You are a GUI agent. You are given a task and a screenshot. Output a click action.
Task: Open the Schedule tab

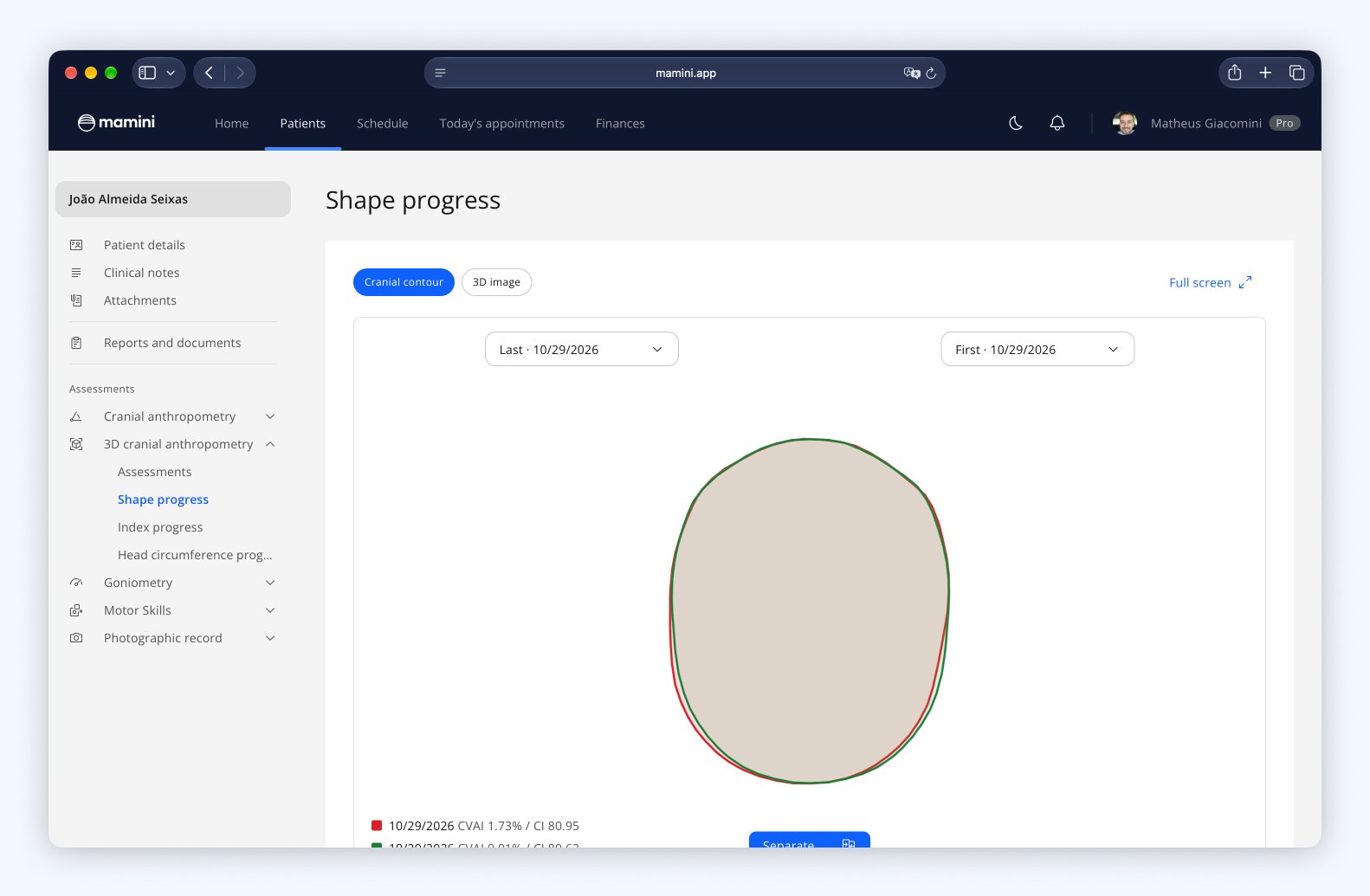point(382,123)
